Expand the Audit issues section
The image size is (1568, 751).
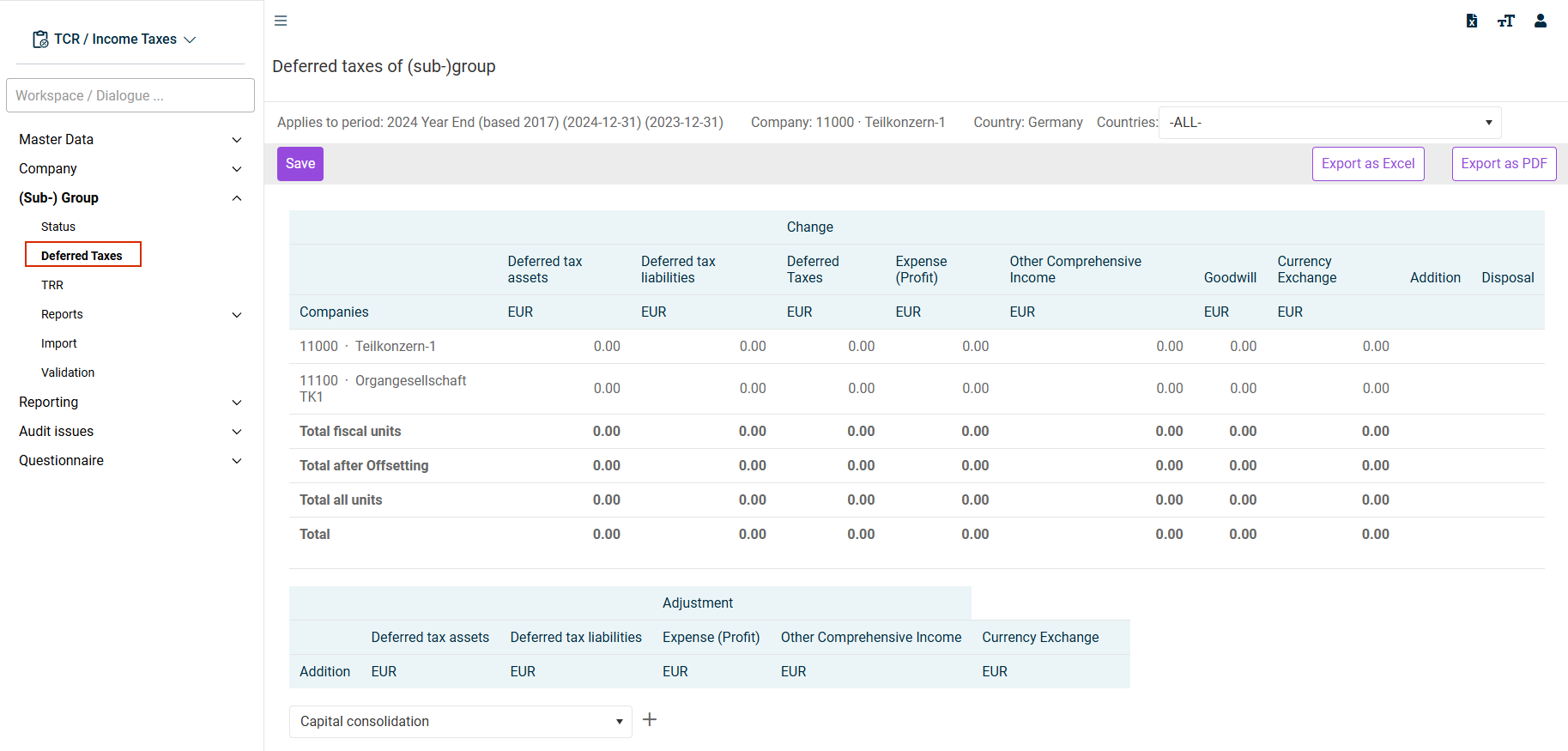pos(130,431)
